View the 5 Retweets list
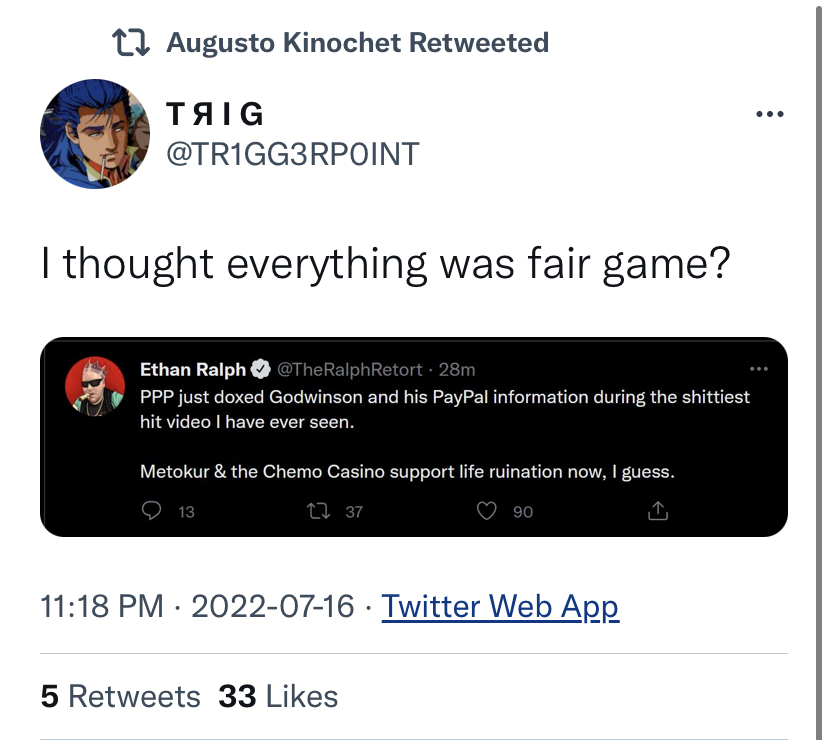The image size is (828, 740). point(120,696)
